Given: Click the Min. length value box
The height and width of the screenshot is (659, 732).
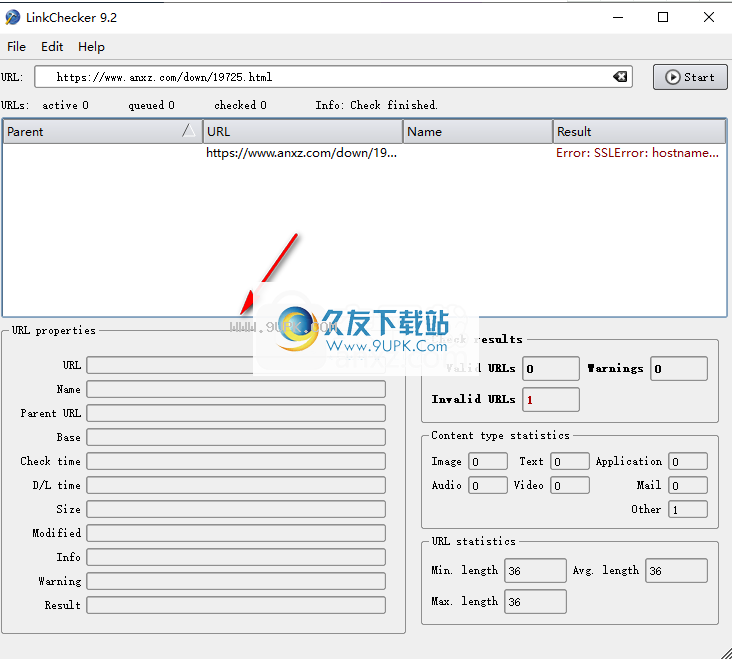Looking at the screenshot, I should [535, 571].
